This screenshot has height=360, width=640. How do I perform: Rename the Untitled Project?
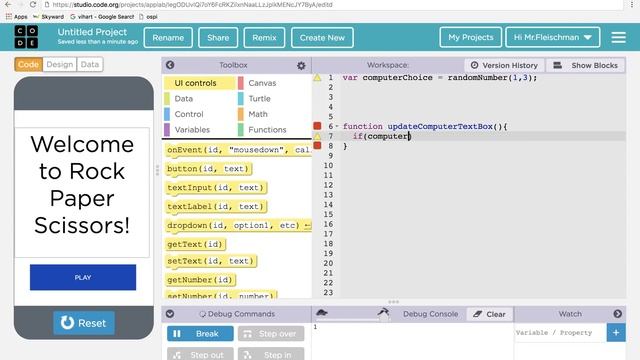[168, 38]
